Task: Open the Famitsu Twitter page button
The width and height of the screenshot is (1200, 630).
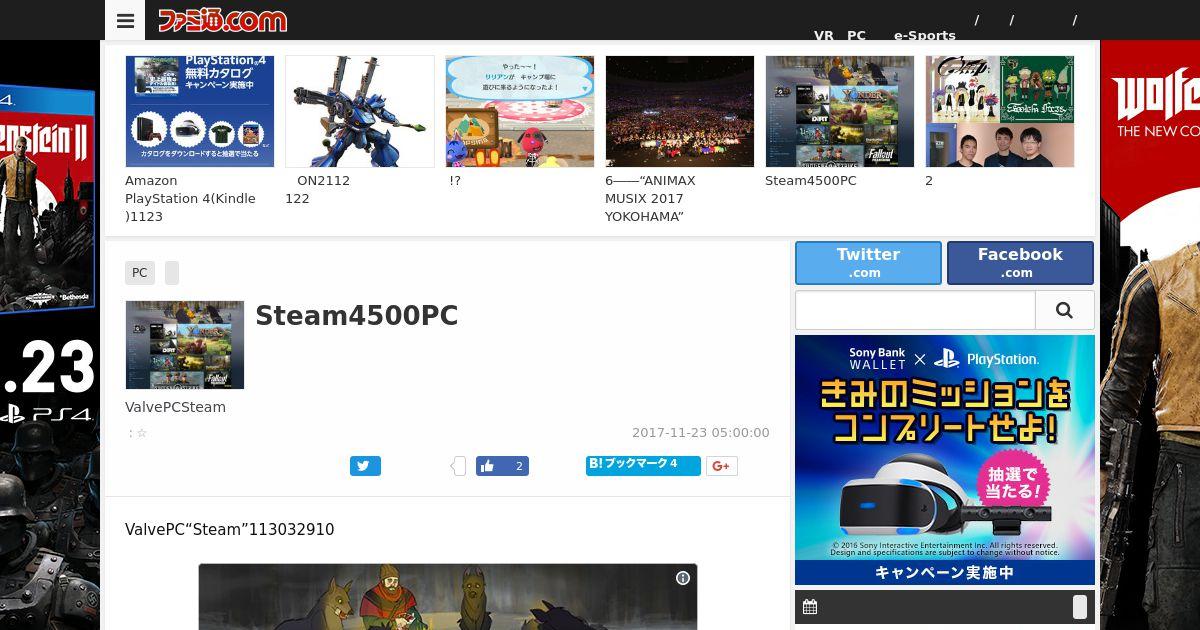Action: coord(868,263)
